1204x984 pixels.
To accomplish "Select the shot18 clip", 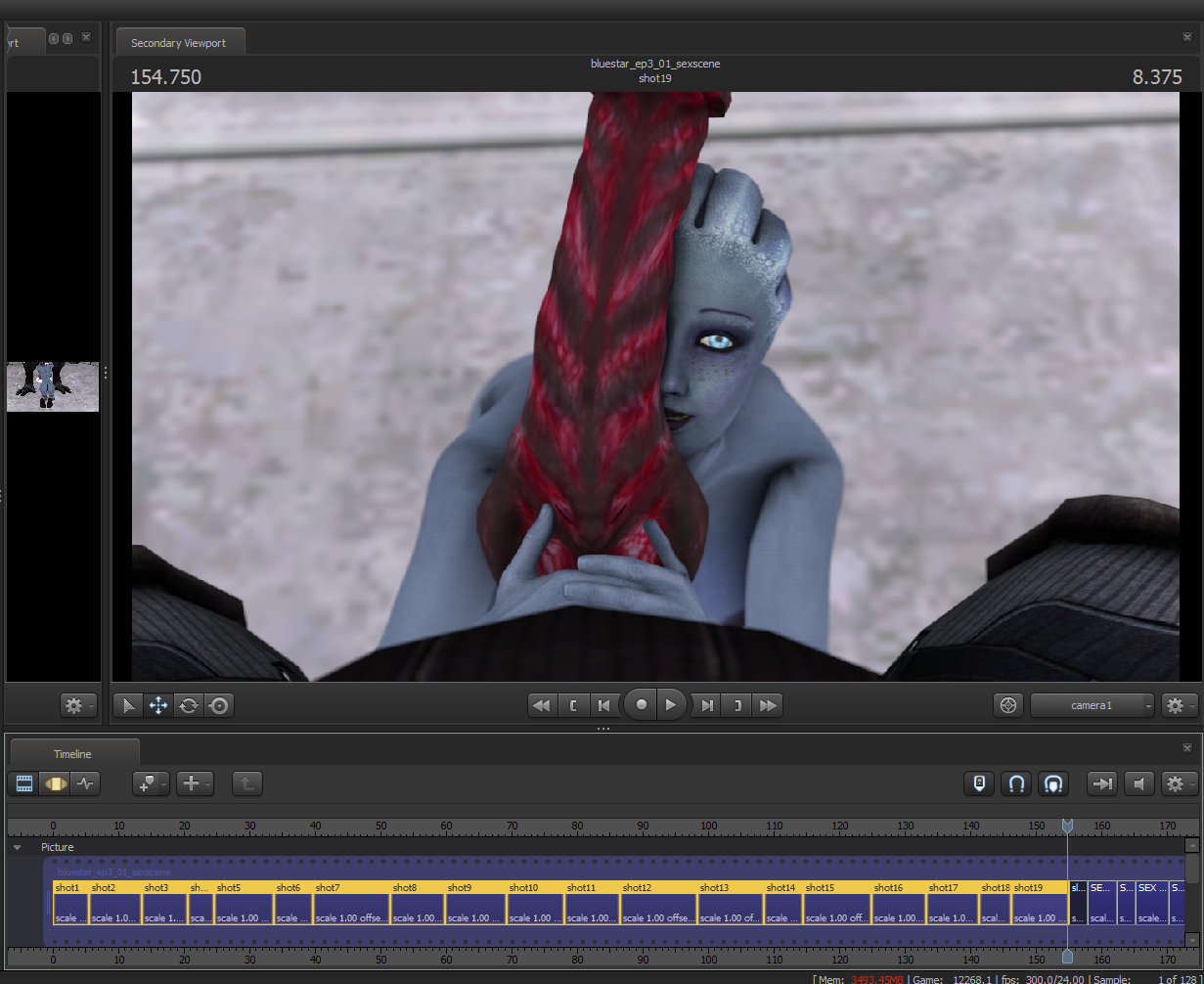I will click(996, 903).
